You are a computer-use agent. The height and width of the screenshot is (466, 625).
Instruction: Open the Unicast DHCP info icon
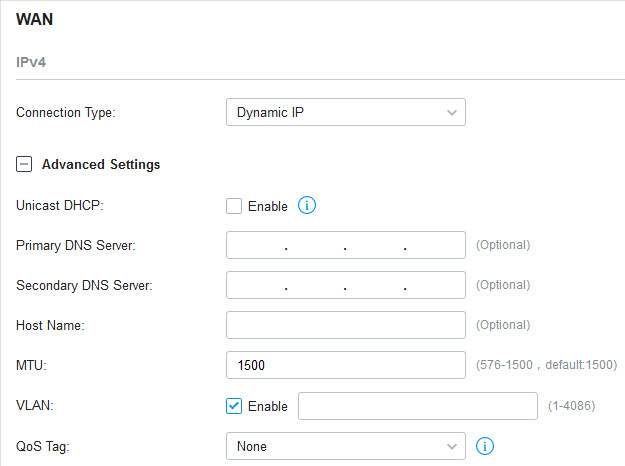tap(307, 205)
